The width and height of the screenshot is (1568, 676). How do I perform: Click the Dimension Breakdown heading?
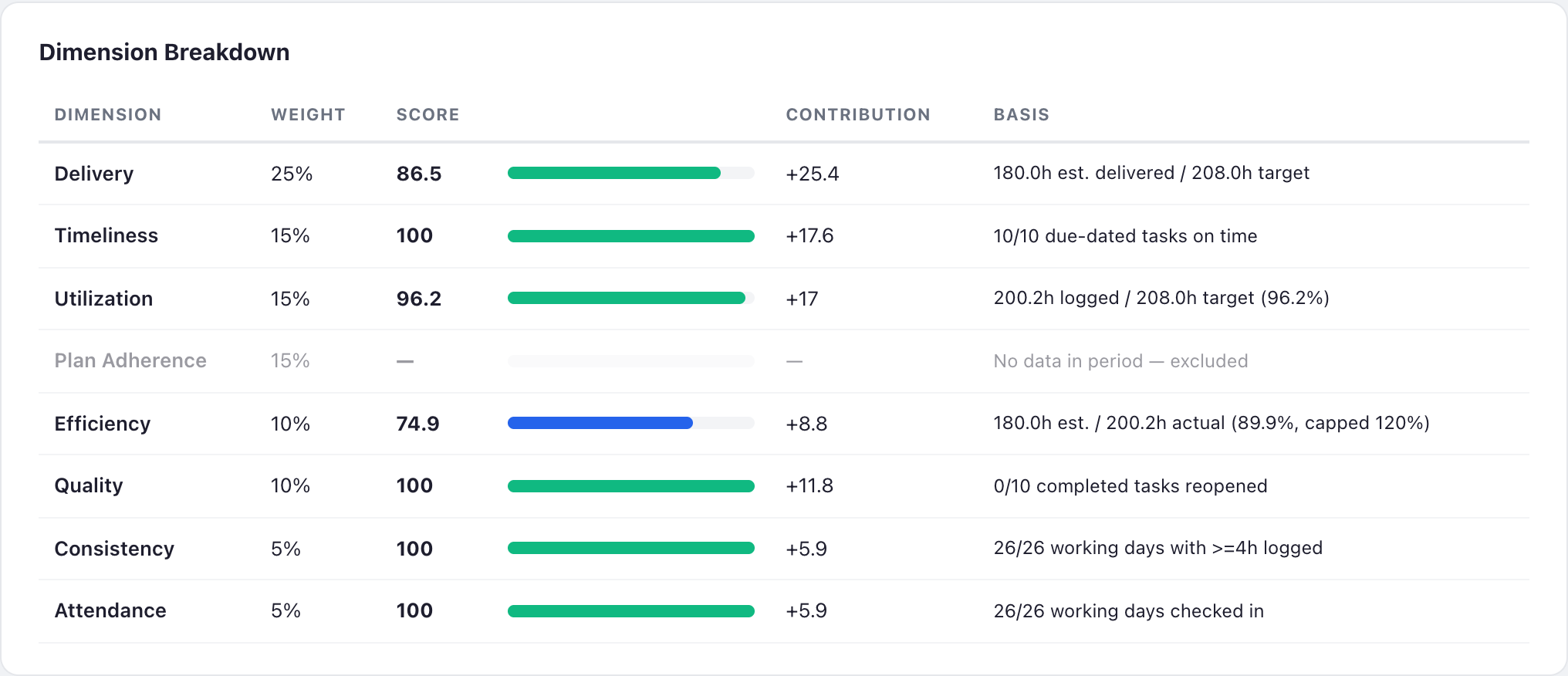click(x=164, y=52)
